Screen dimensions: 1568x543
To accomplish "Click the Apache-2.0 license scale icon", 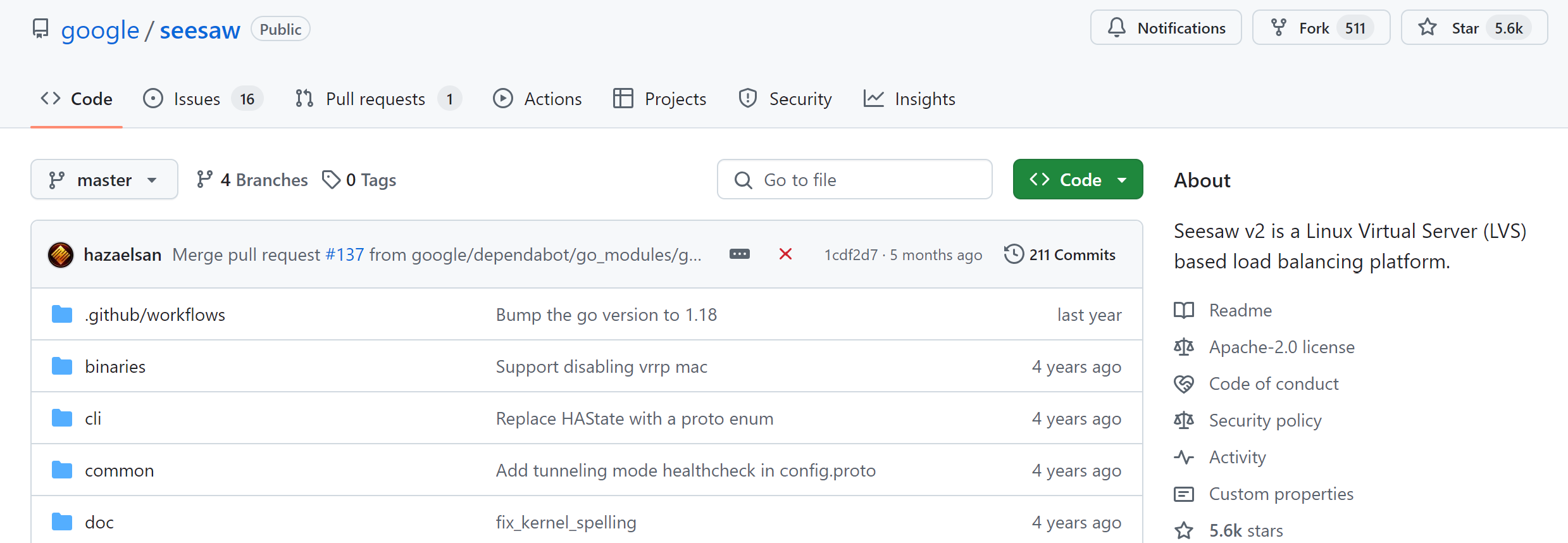I will click(1183, 347).
